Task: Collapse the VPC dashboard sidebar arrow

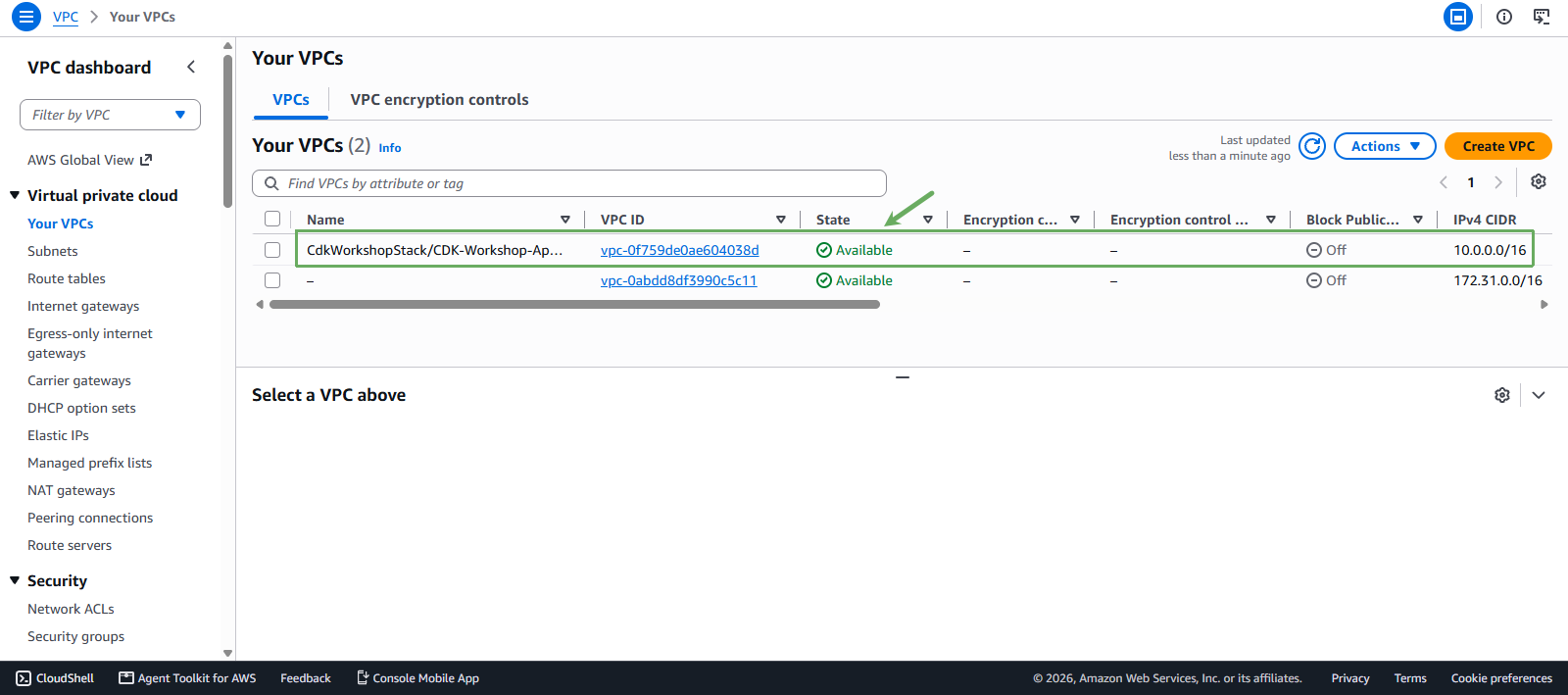Action: click(x=191, y=67)
